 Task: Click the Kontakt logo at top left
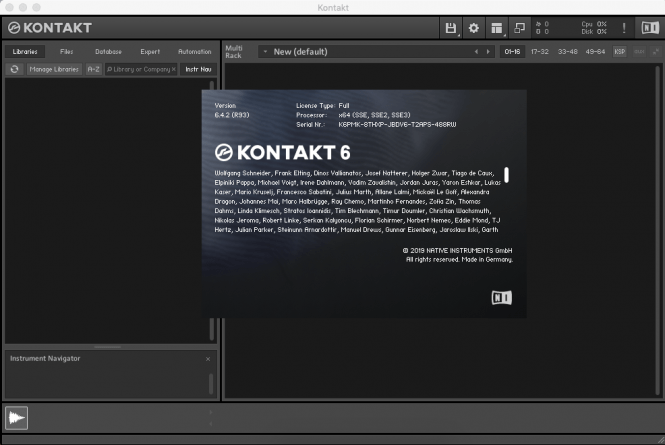tap(50, 28)
